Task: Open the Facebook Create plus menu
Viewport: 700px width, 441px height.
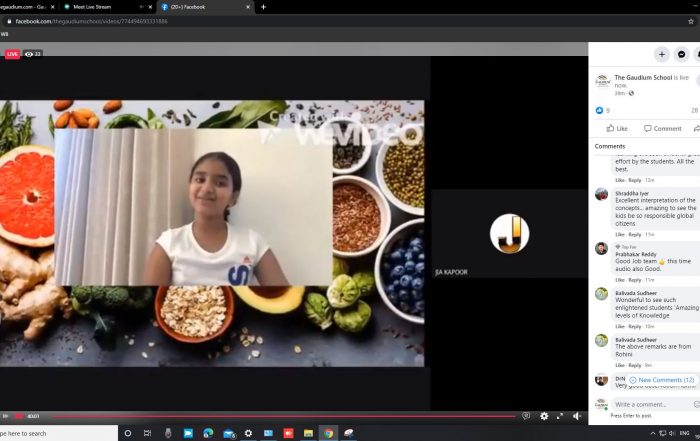Action: click(x=662, y=54)
